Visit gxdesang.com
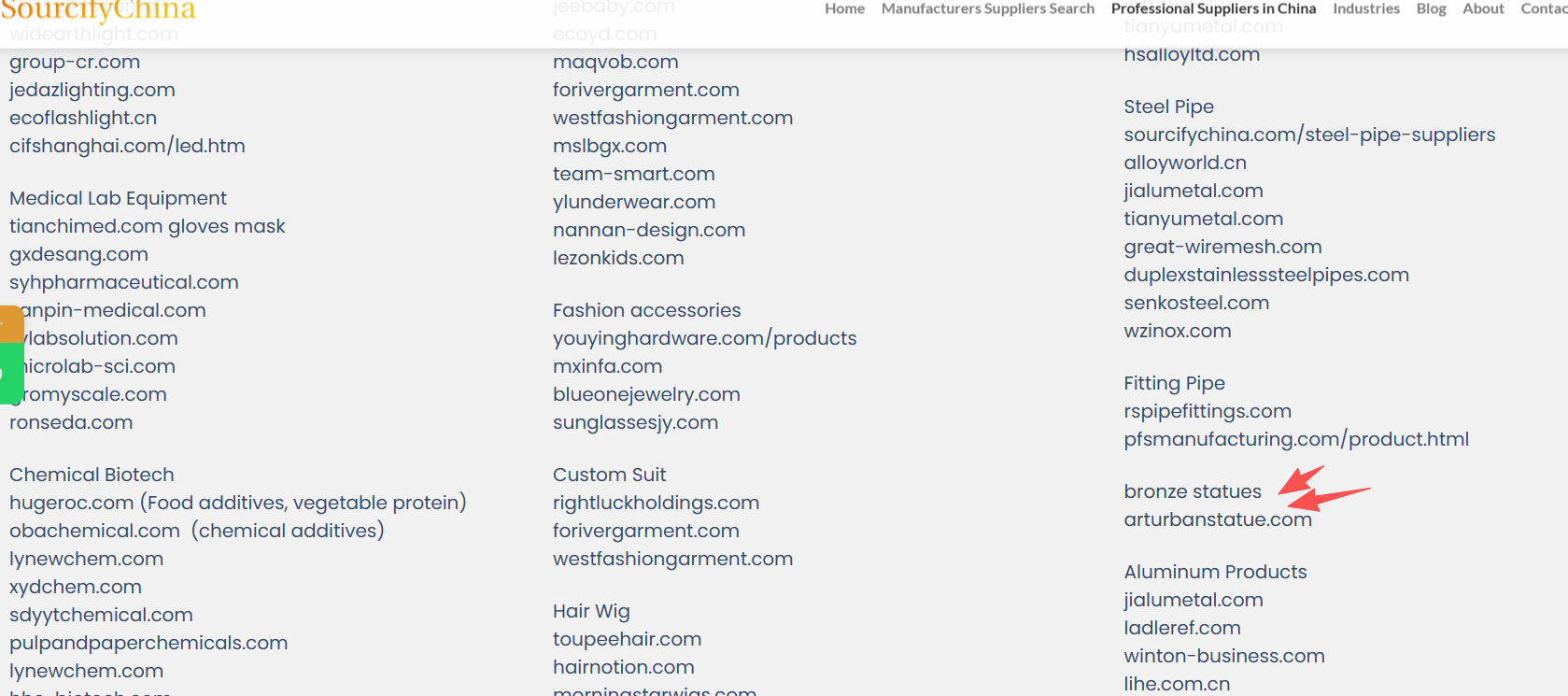The height and width of the screenshot is (696, 1568). tap(78, 255)
